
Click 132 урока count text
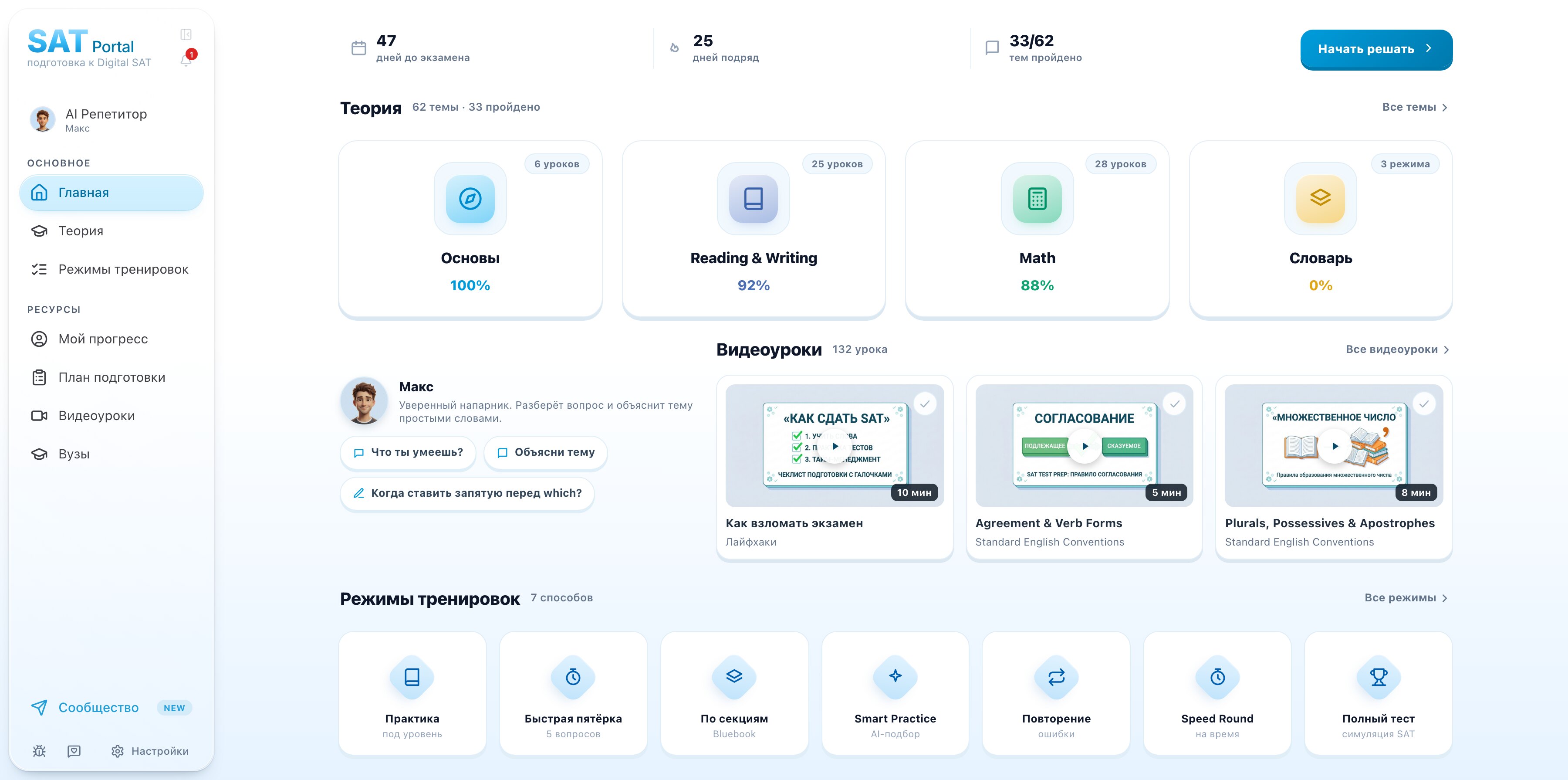[859, 349]
